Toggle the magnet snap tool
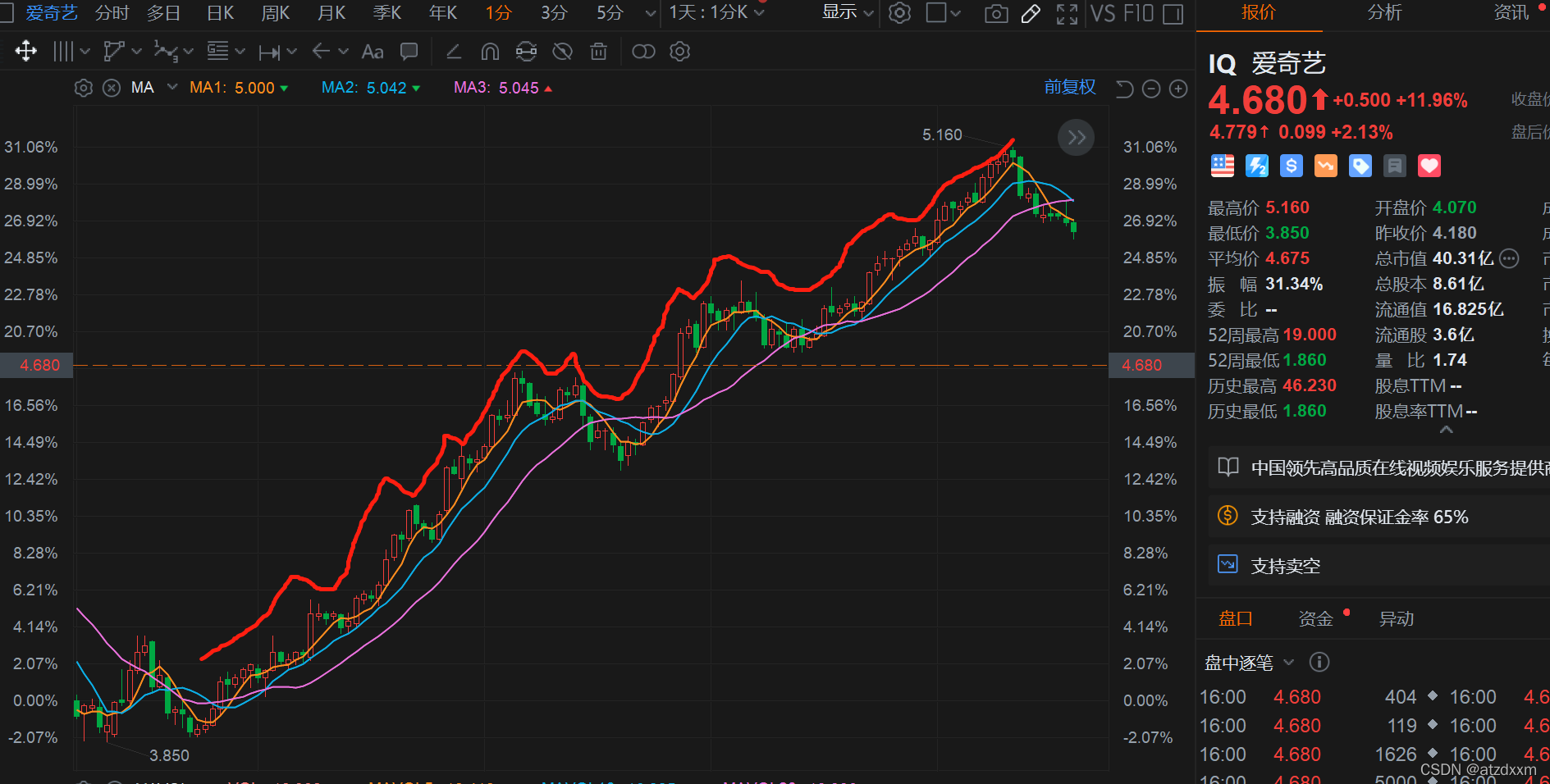This screenshot has width=1550, height=784. [490, 52]
